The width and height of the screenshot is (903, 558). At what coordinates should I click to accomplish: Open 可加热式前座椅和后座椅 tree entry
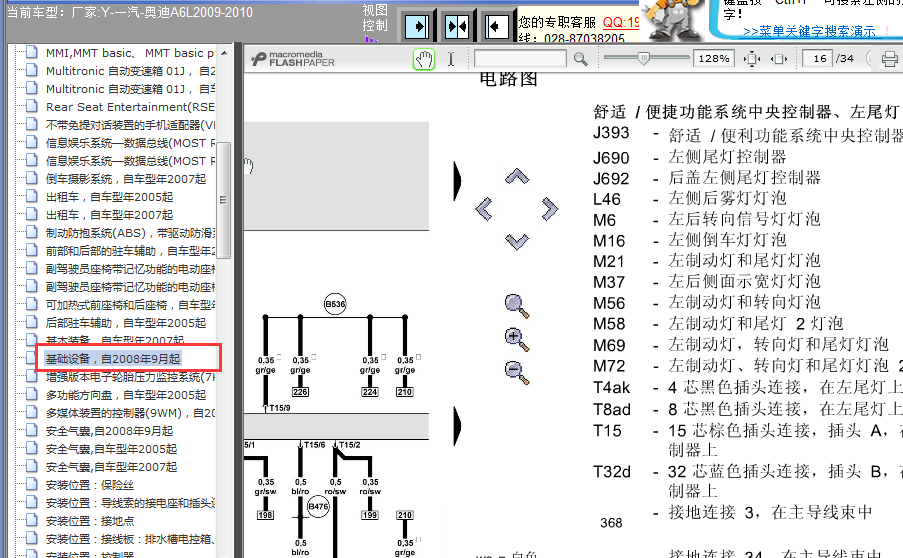(130, 305)
